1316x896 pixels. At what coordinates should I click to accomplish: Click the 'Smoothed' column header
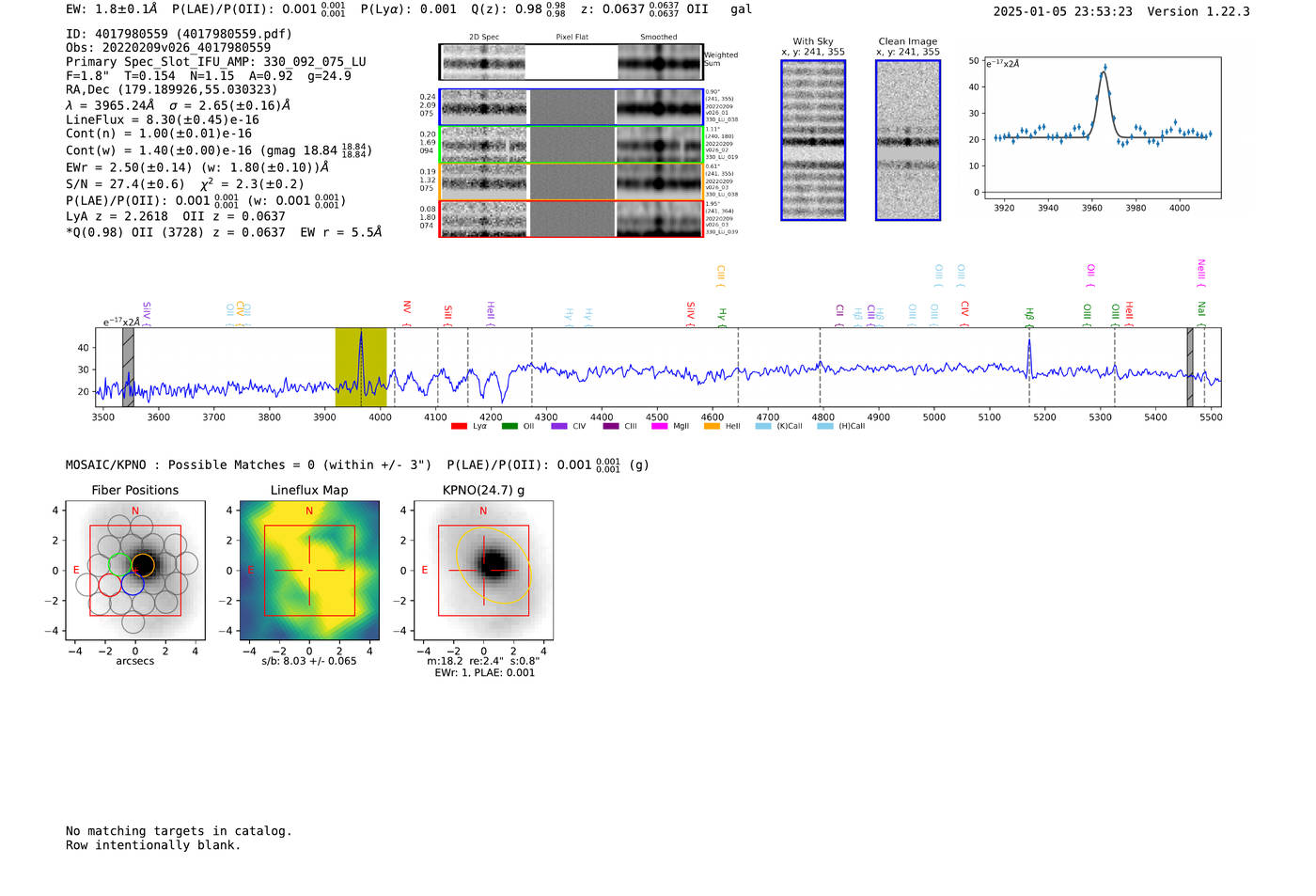659,38
